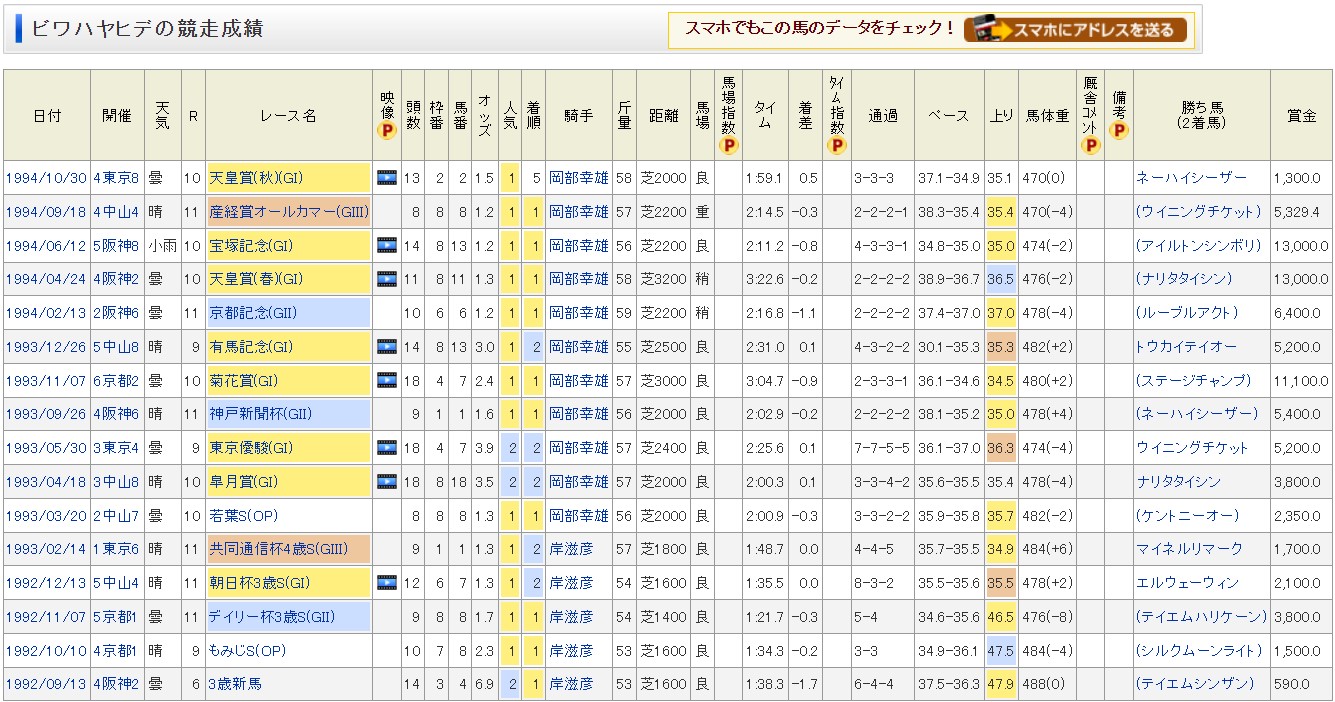Screen dimensions: 1335x702
Task: Open winner horse ネーハイシーザー link
Action: 1191,178
